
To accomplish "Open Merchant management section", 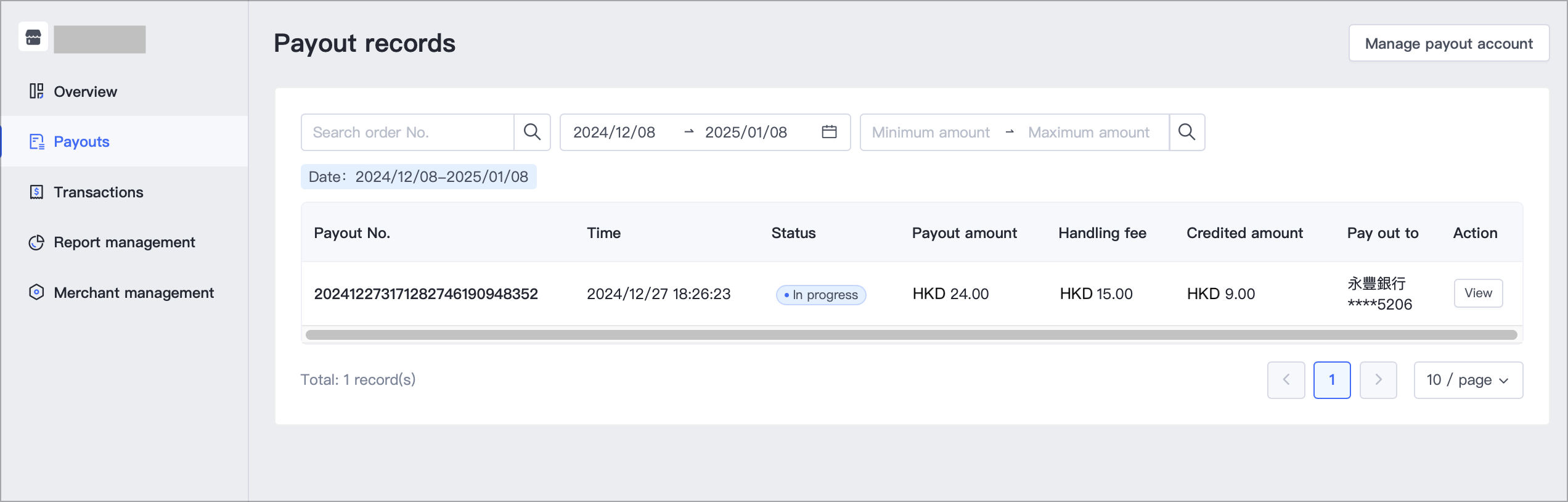I will tap(124, 293).
